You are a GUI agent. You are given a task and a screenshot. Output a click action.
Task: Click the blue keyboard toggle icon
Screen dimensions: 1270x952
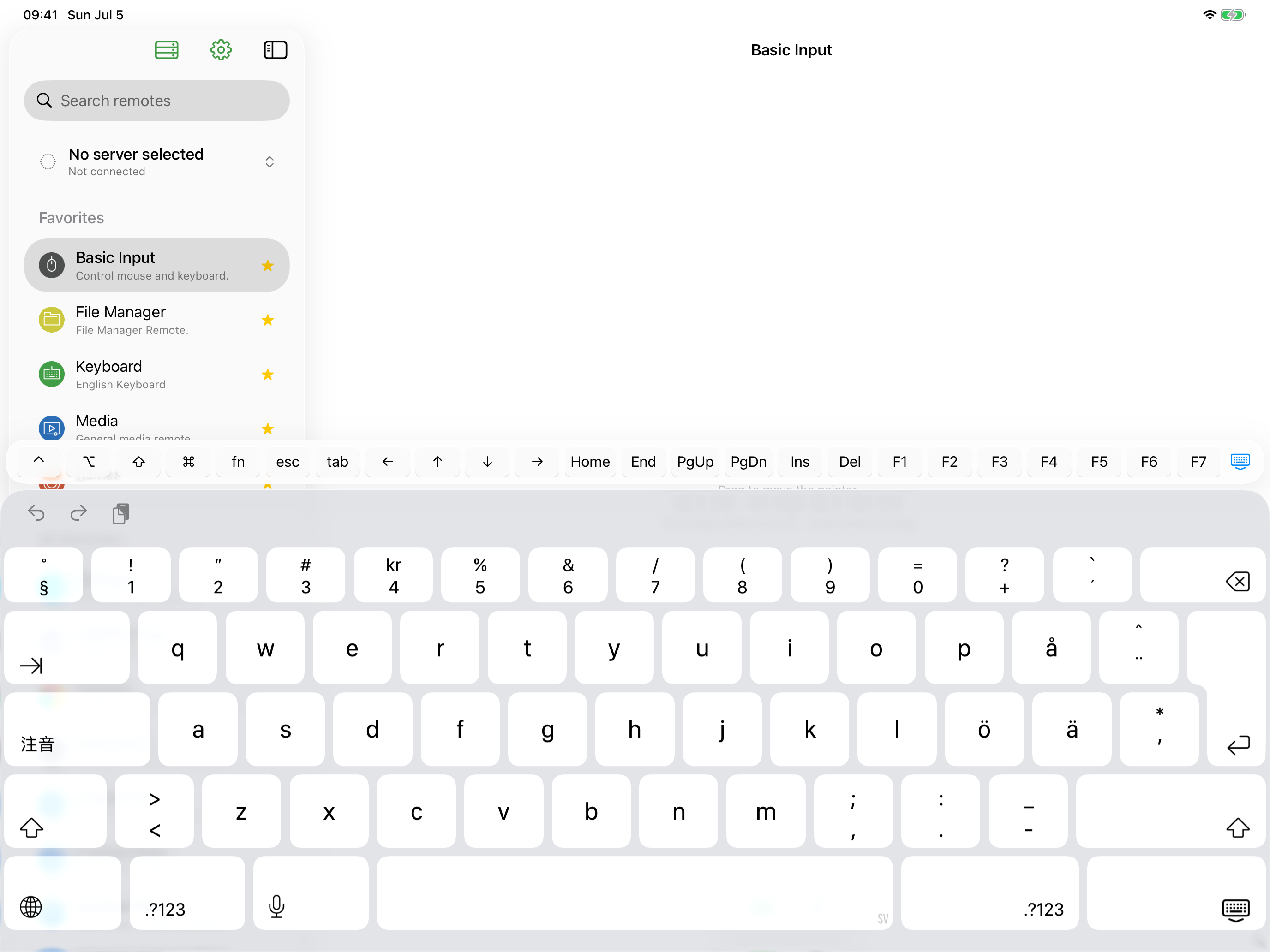pos(1240,461)
